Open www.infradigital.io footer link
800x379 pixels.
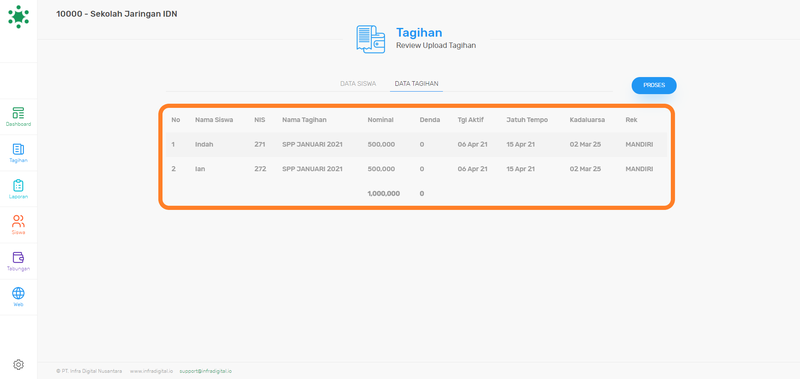(151, 371)
